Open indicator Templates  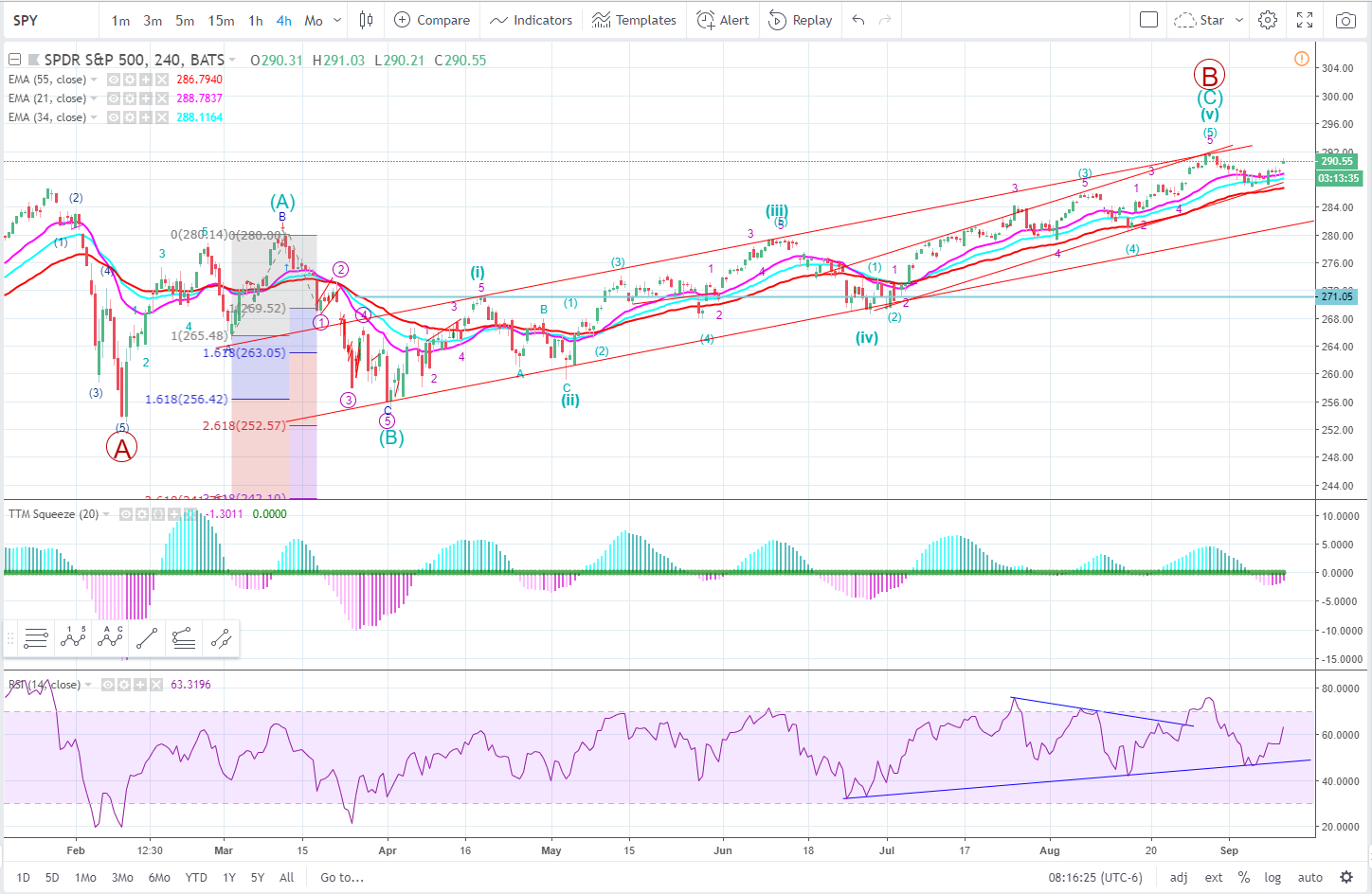[x=634, y=20]
